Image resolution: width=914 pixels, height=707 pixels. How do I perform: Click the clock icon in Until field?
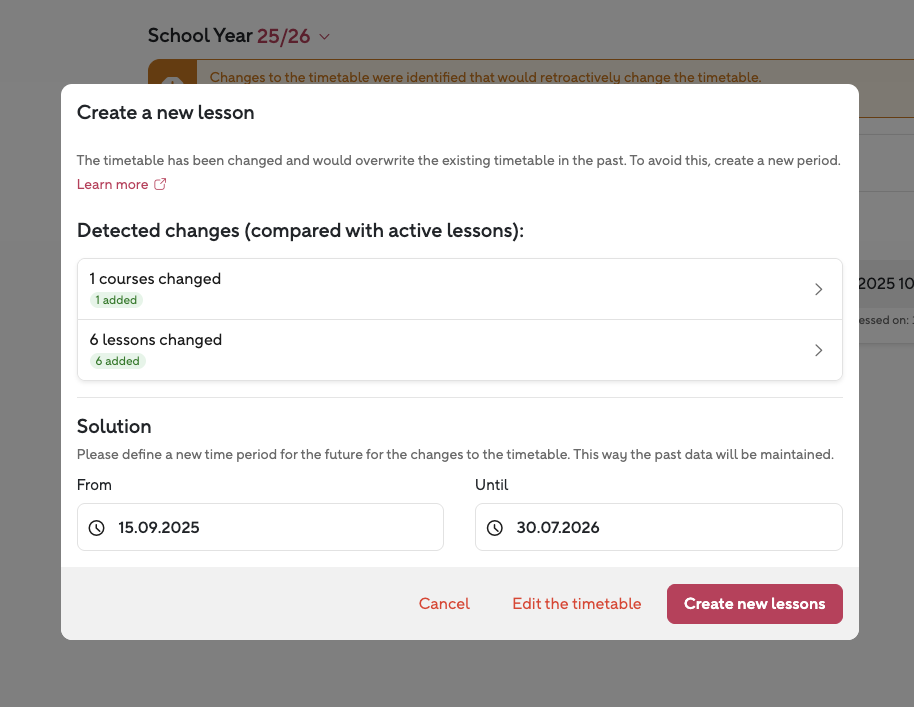[x=495, y=527]
